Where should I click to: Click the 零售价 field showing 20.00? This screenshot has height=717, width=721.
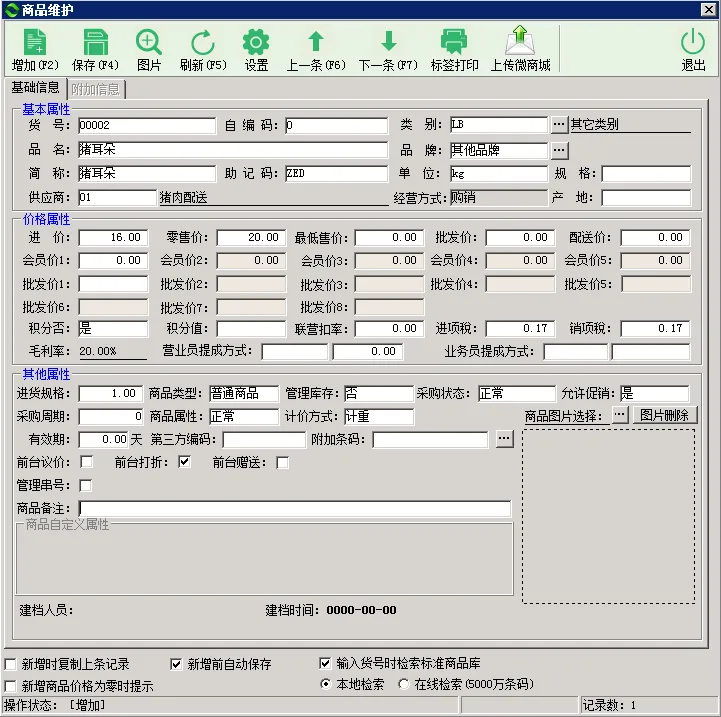click(x=251, y=237)
